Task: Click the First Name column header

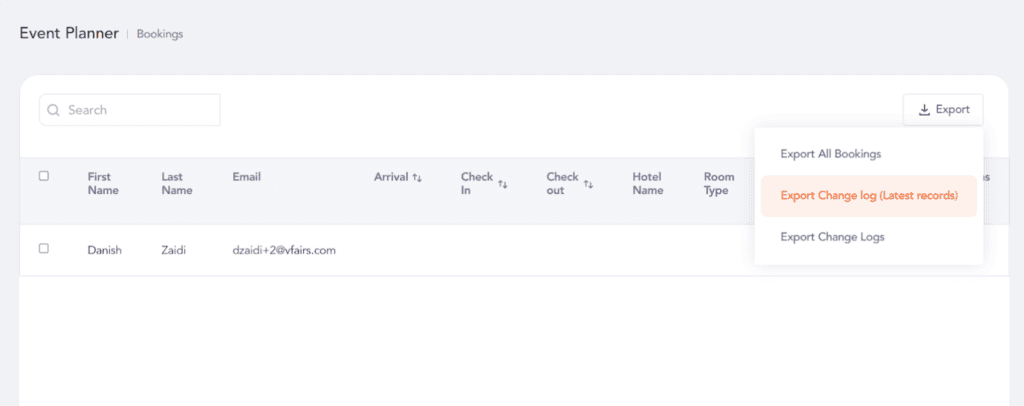Action: [x=103, y=183]
